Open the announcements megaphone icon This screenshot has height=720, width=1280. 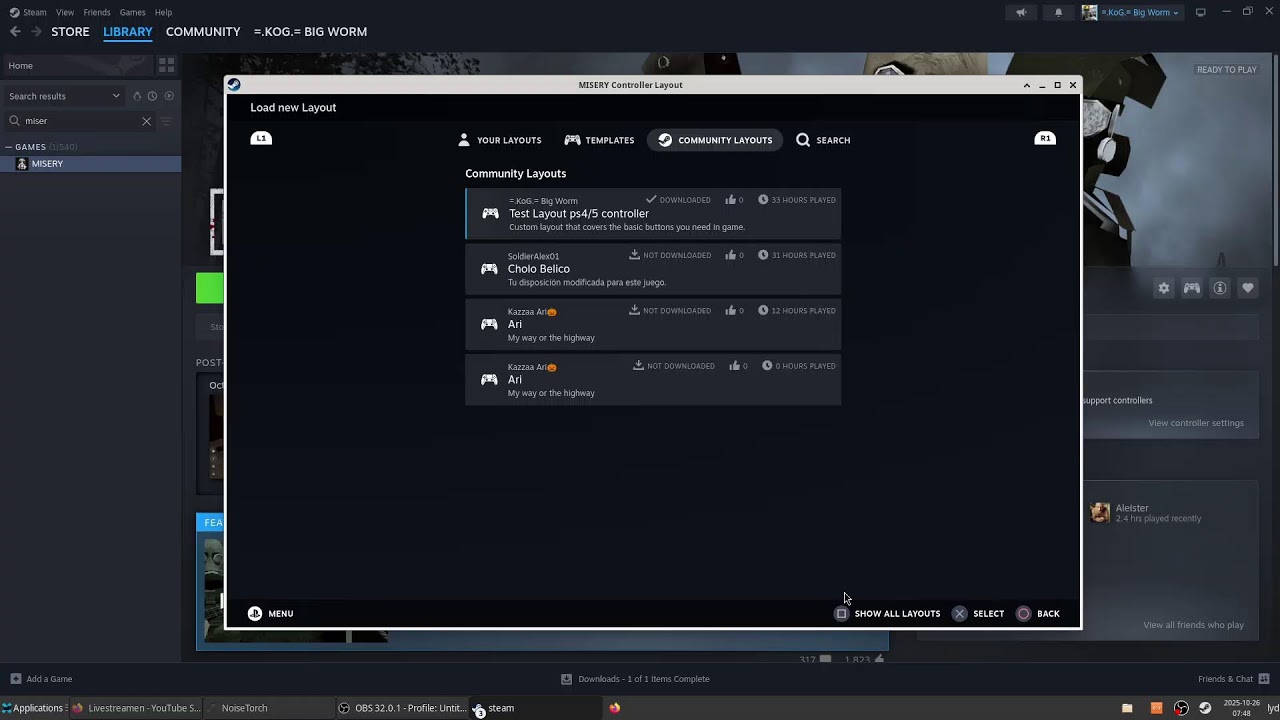(x=1021, y=12)
